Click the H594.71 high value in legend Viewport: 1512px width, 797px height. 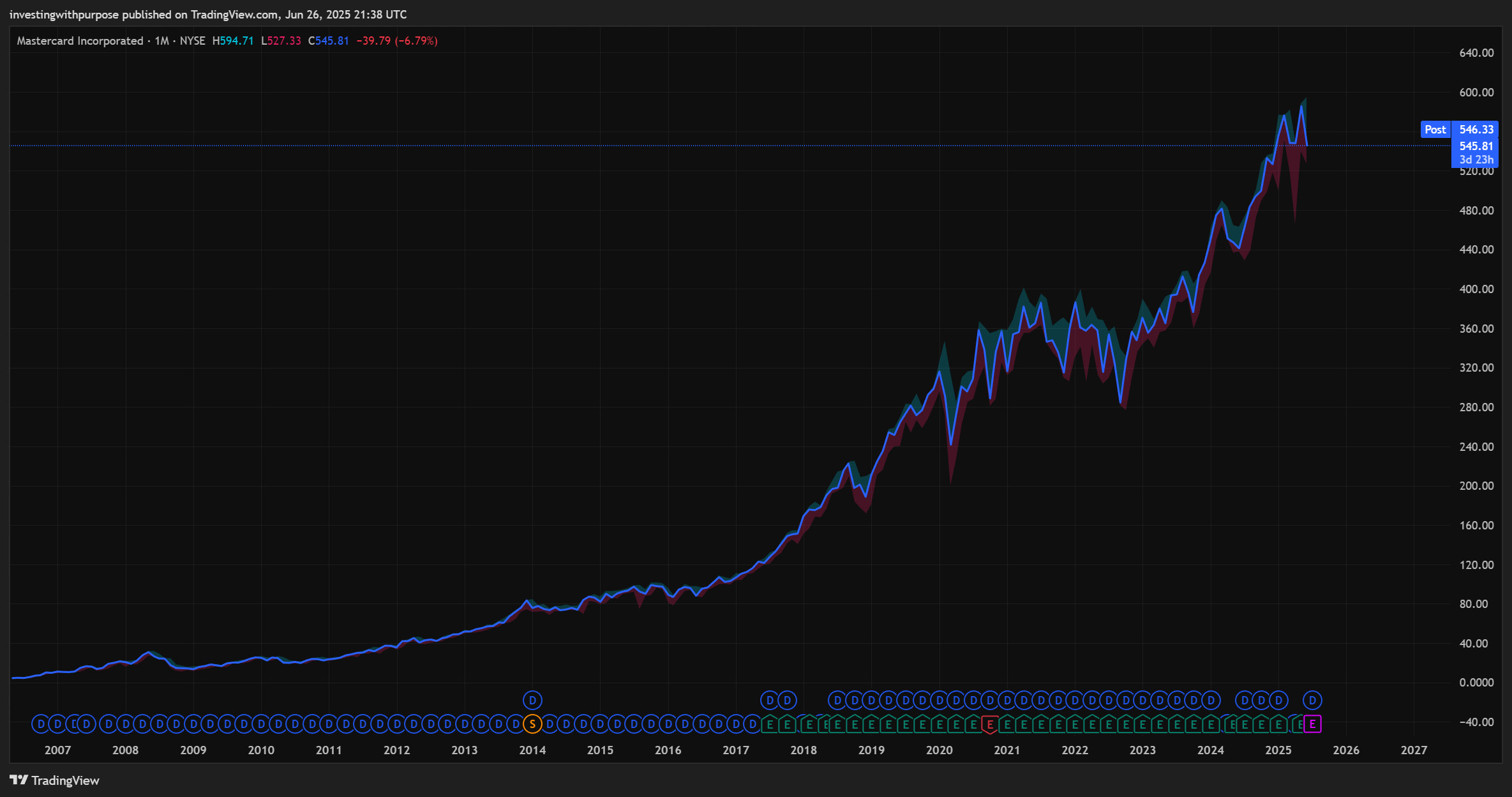(x=233, y=41)
